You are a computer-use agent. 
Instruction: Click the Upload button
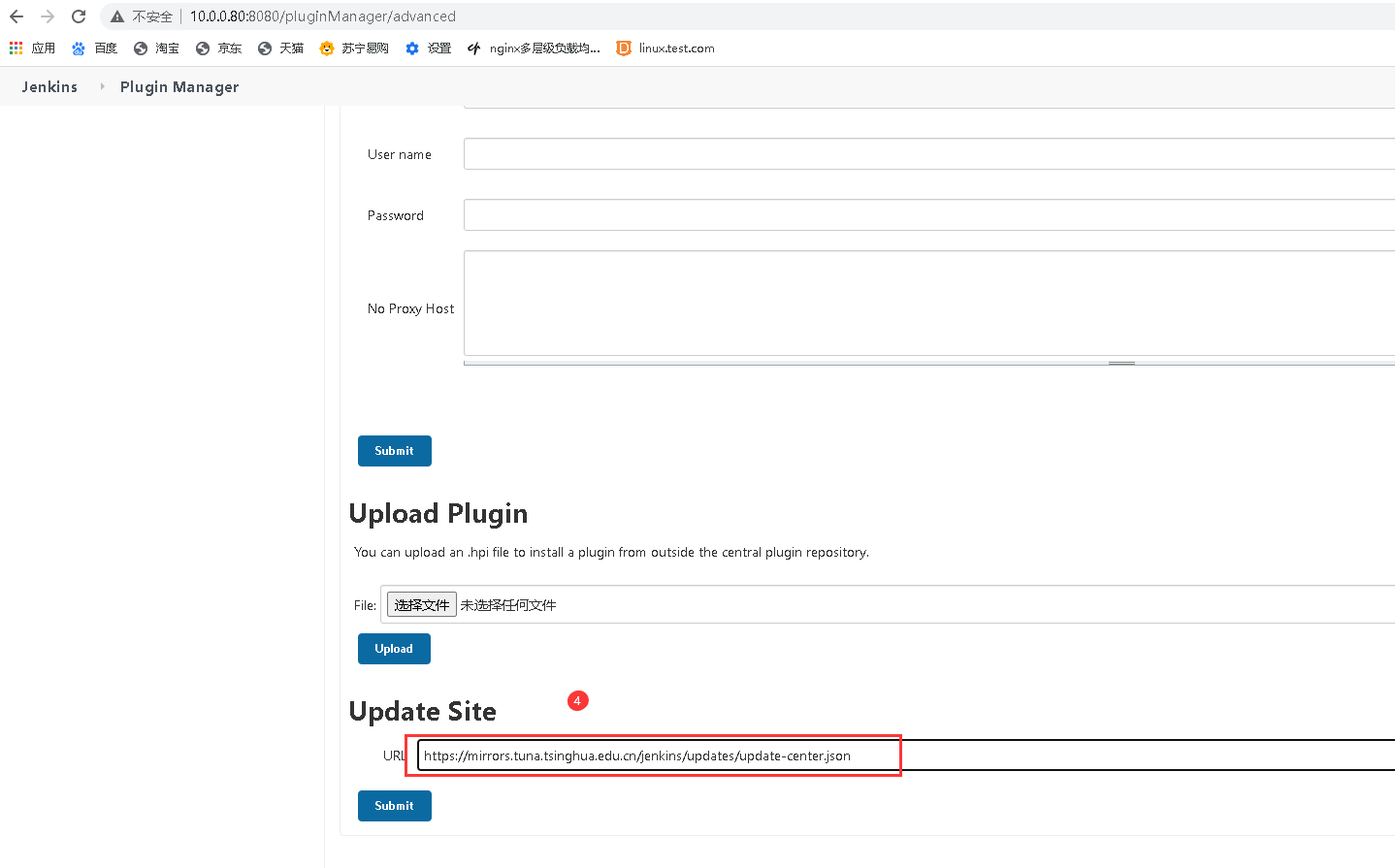click(394, 649)
